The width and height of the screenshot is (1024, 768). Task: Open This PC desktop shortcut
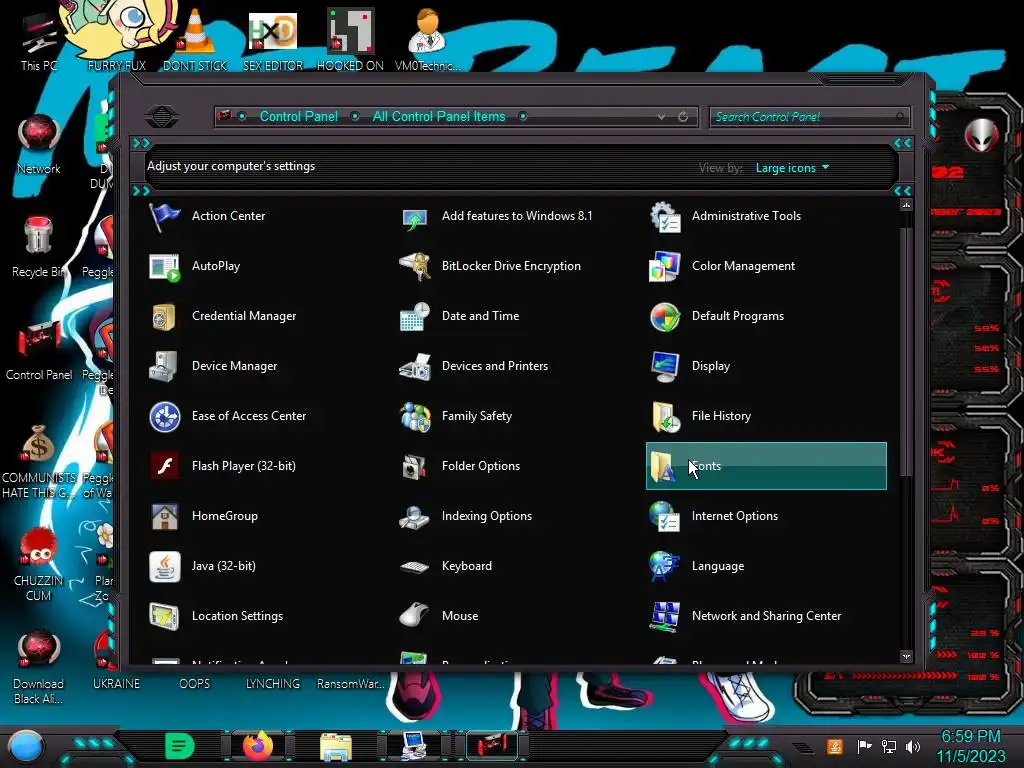tap(39, 40)
